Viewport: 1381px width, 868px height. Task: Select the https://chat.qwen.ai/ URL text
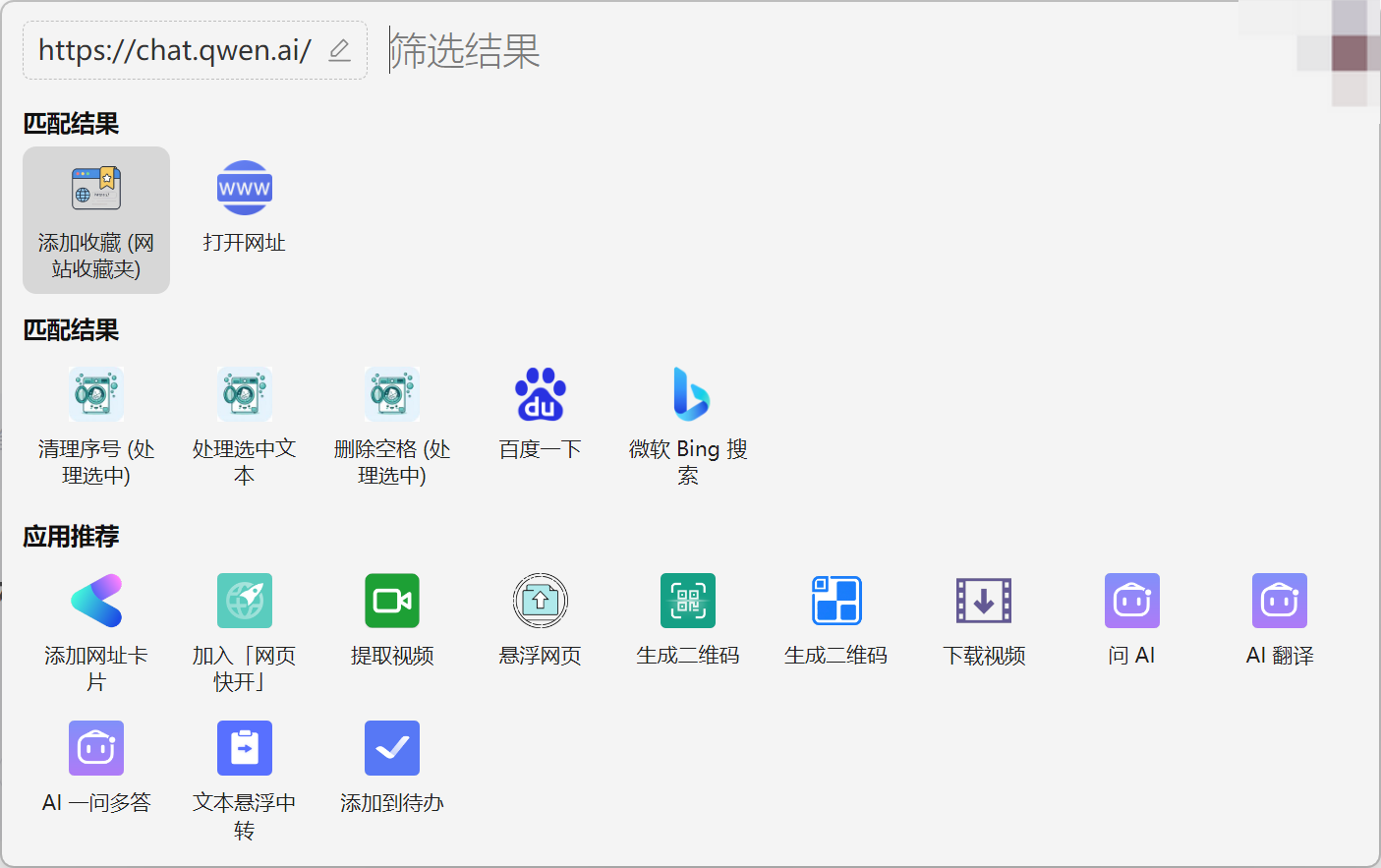175,50
